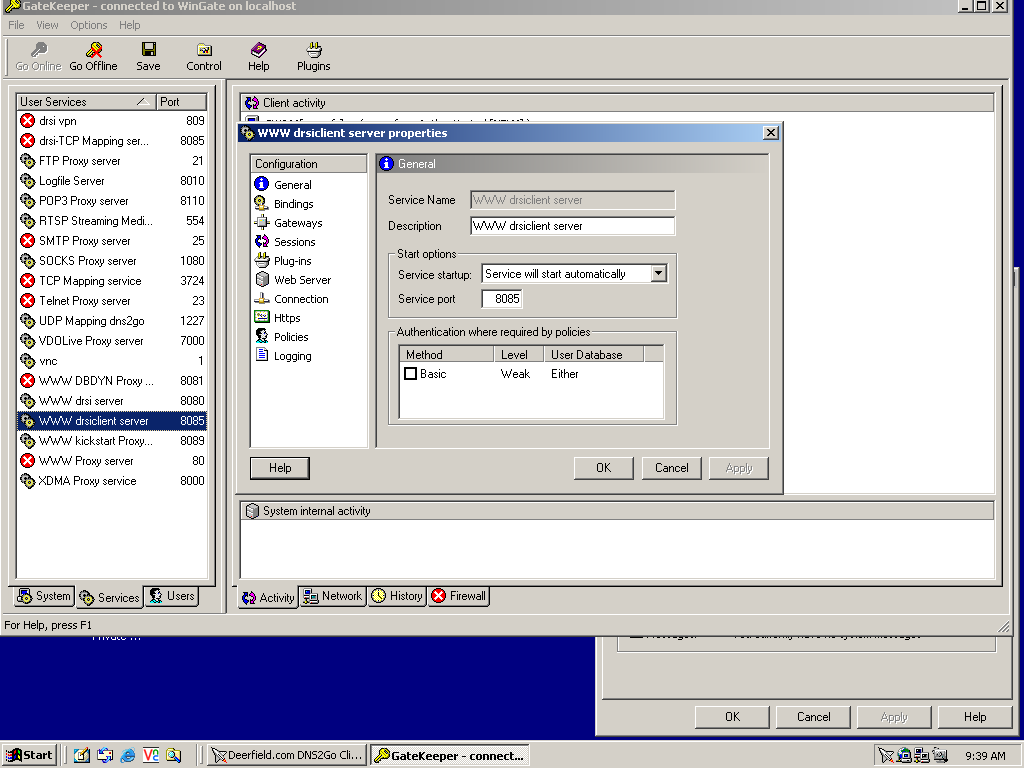Screen dimensions: 1024x768
Task: Sort the services list by Port header
Action: tap(182, 102)
